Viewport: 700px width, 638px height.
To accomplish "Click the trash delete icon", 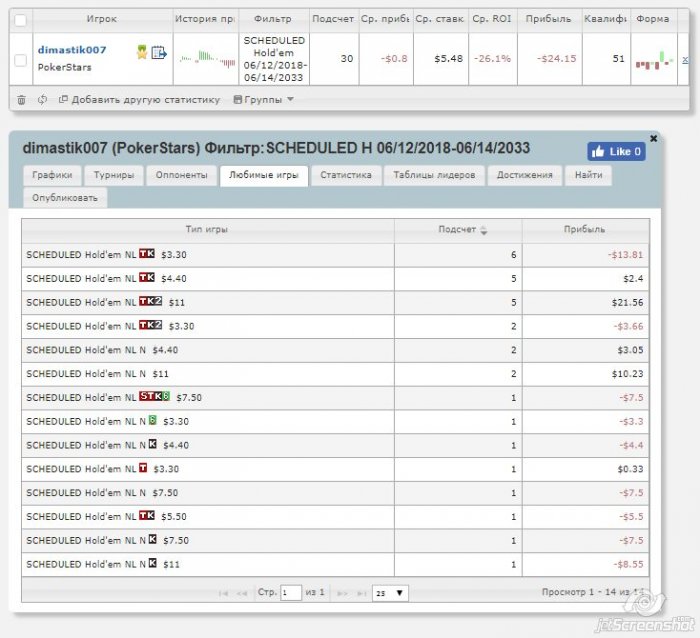I will tap(21, 99).
